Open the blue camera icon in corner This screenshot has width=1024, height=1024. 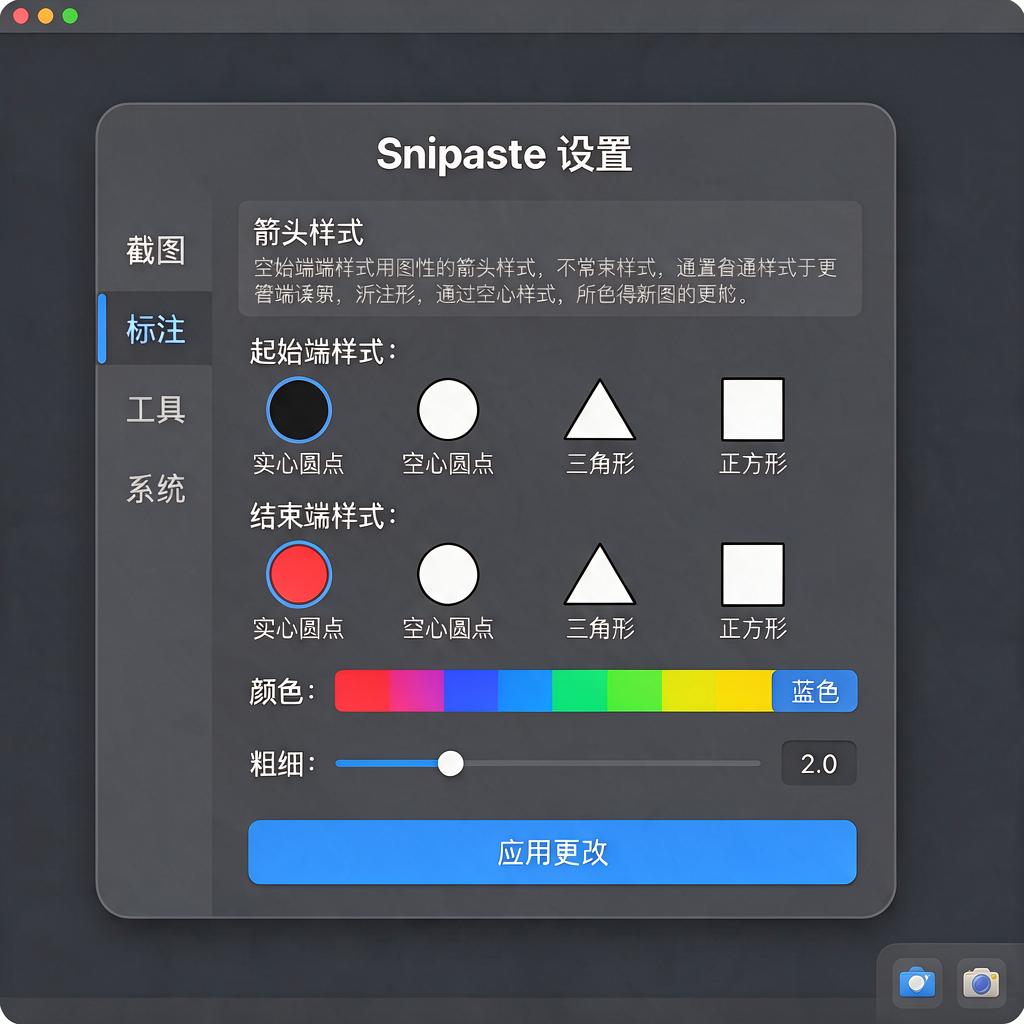pos(917,983)
